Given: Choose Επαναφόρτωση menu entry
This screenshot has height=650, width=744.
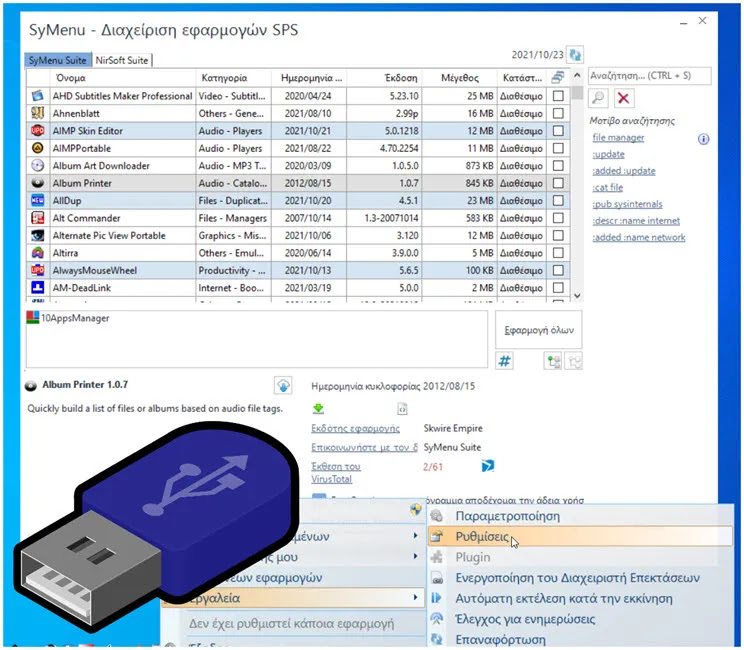Looking at the screenshot, I should coord(579,639).
